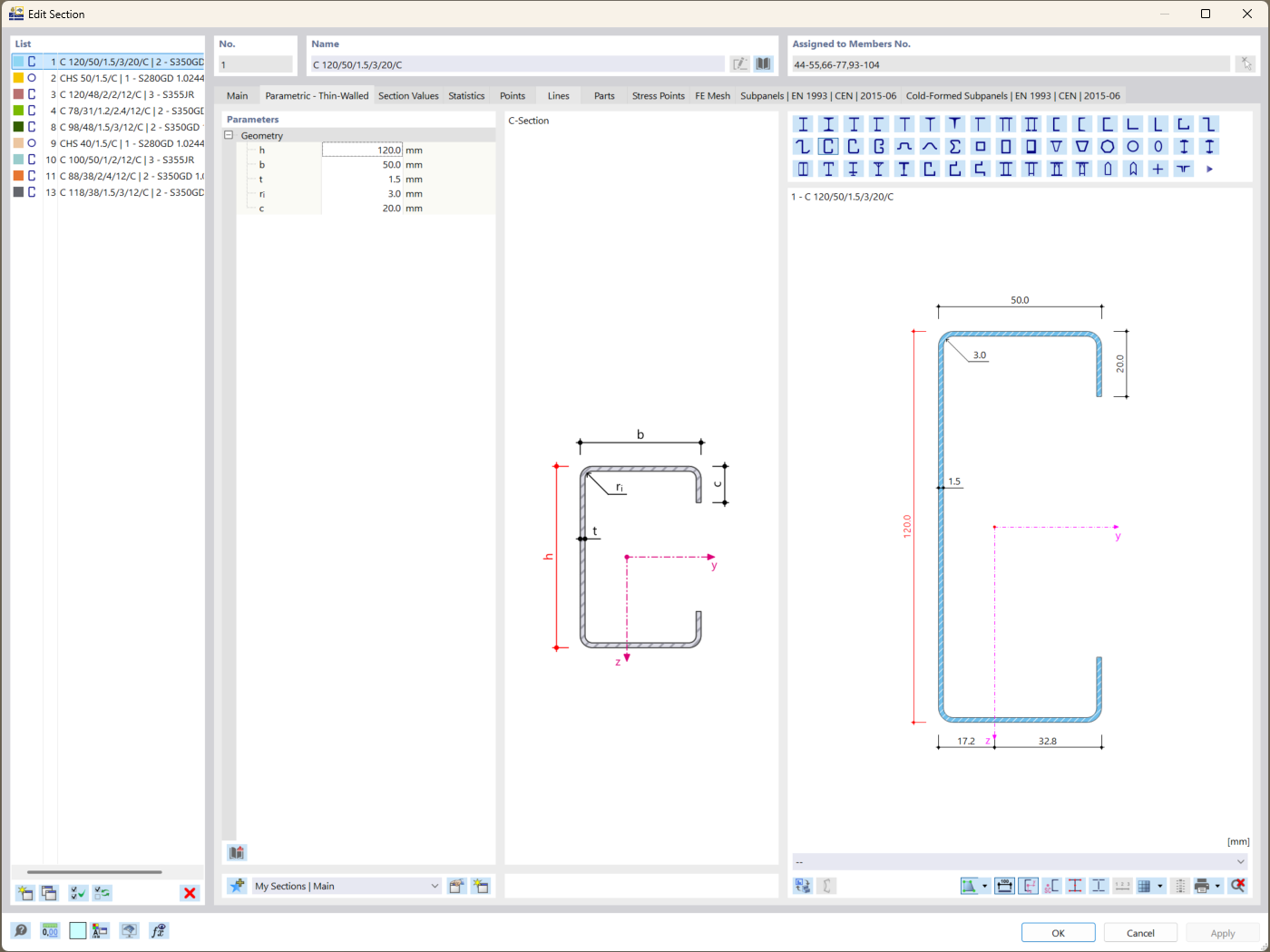
Task: Open the Stress Points tab
Action: tap(658, 95)
